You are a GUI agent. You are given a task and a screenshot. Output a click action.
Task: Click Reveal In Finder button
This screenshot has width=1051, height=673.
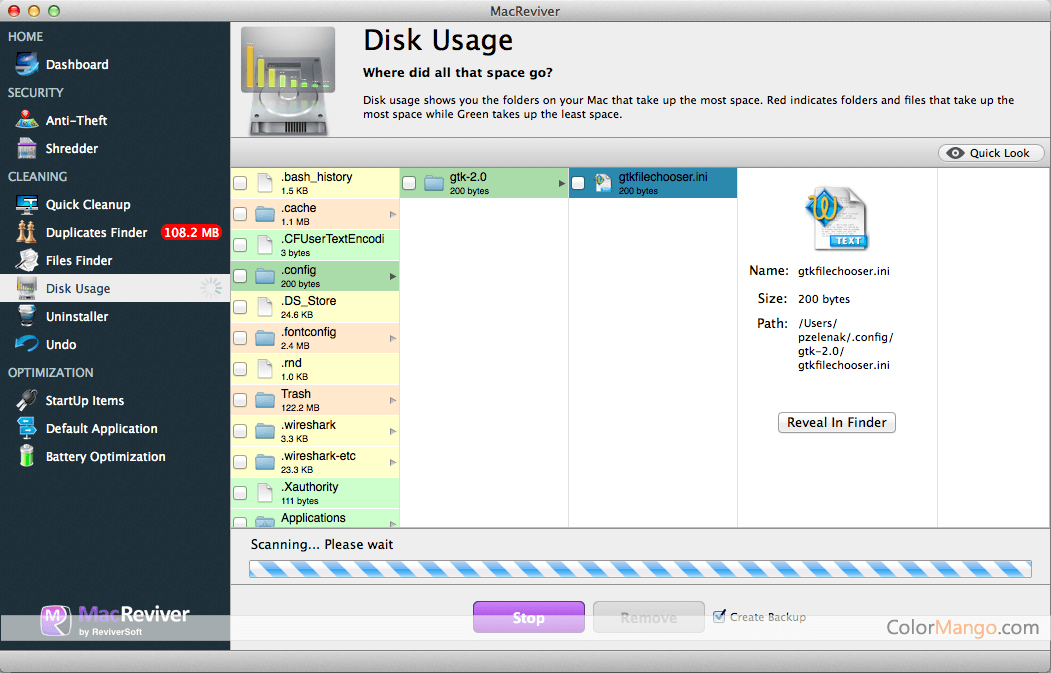pos(836,423)
